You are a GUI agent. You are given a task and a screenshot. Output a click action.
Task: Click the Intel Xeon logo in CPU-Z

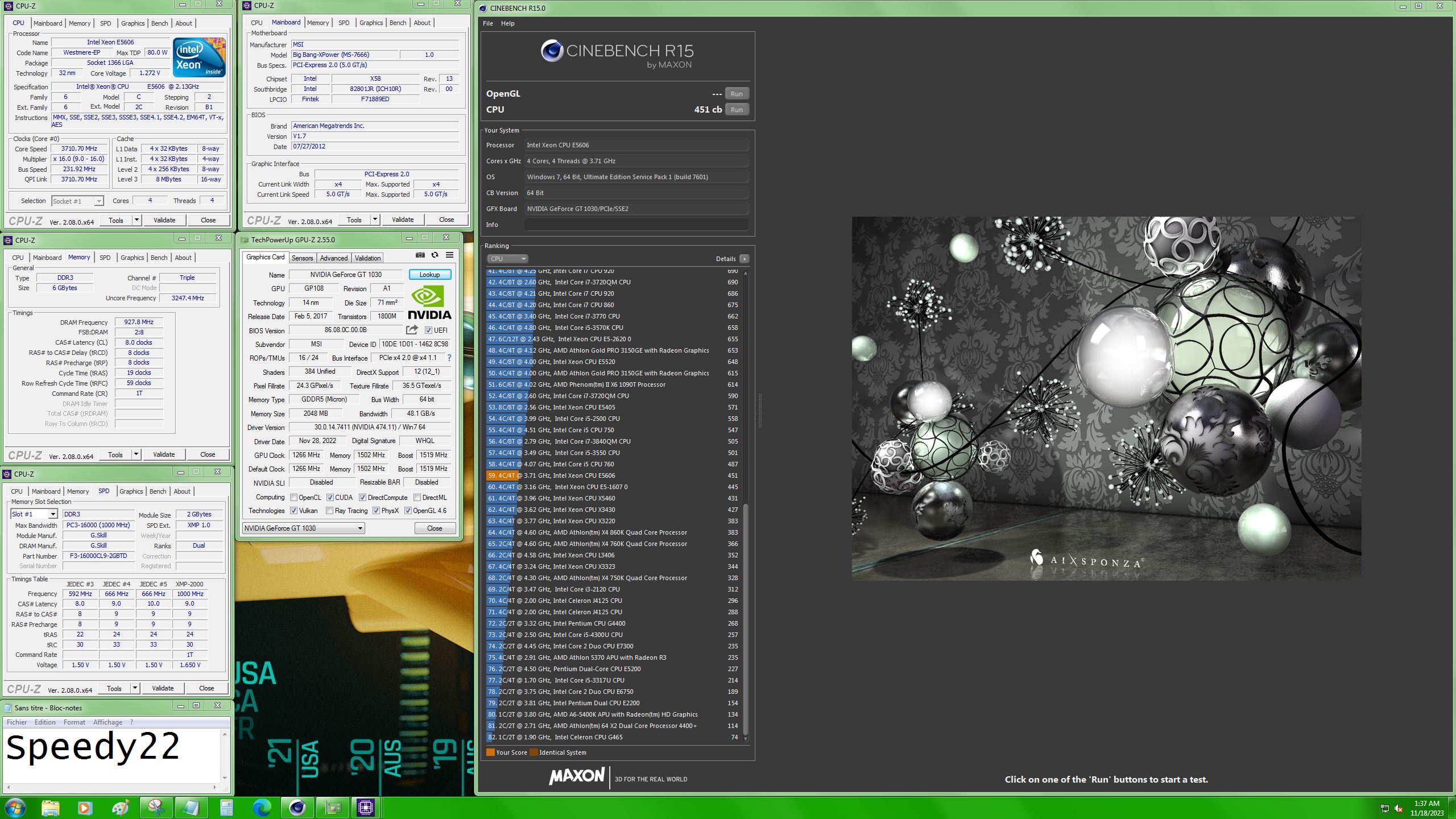199,57
